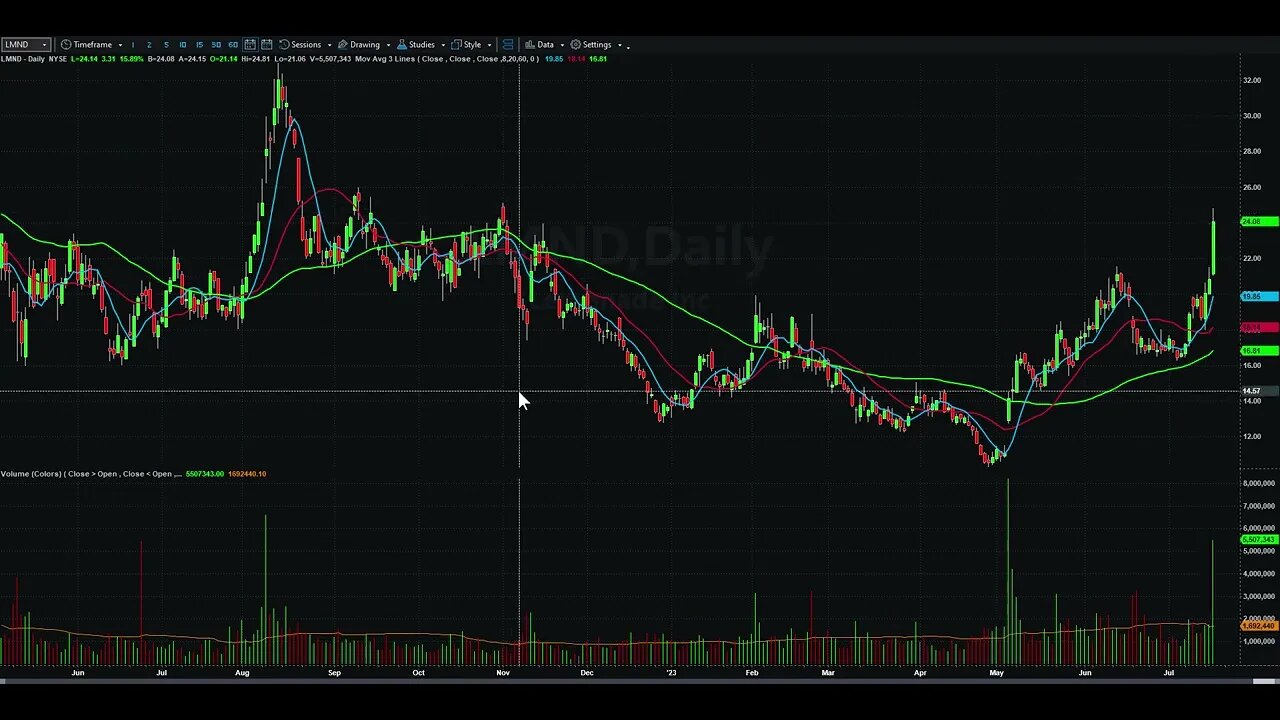
Task: Click the 'O=21.14' open price text
Action: (x=224, y=59)
